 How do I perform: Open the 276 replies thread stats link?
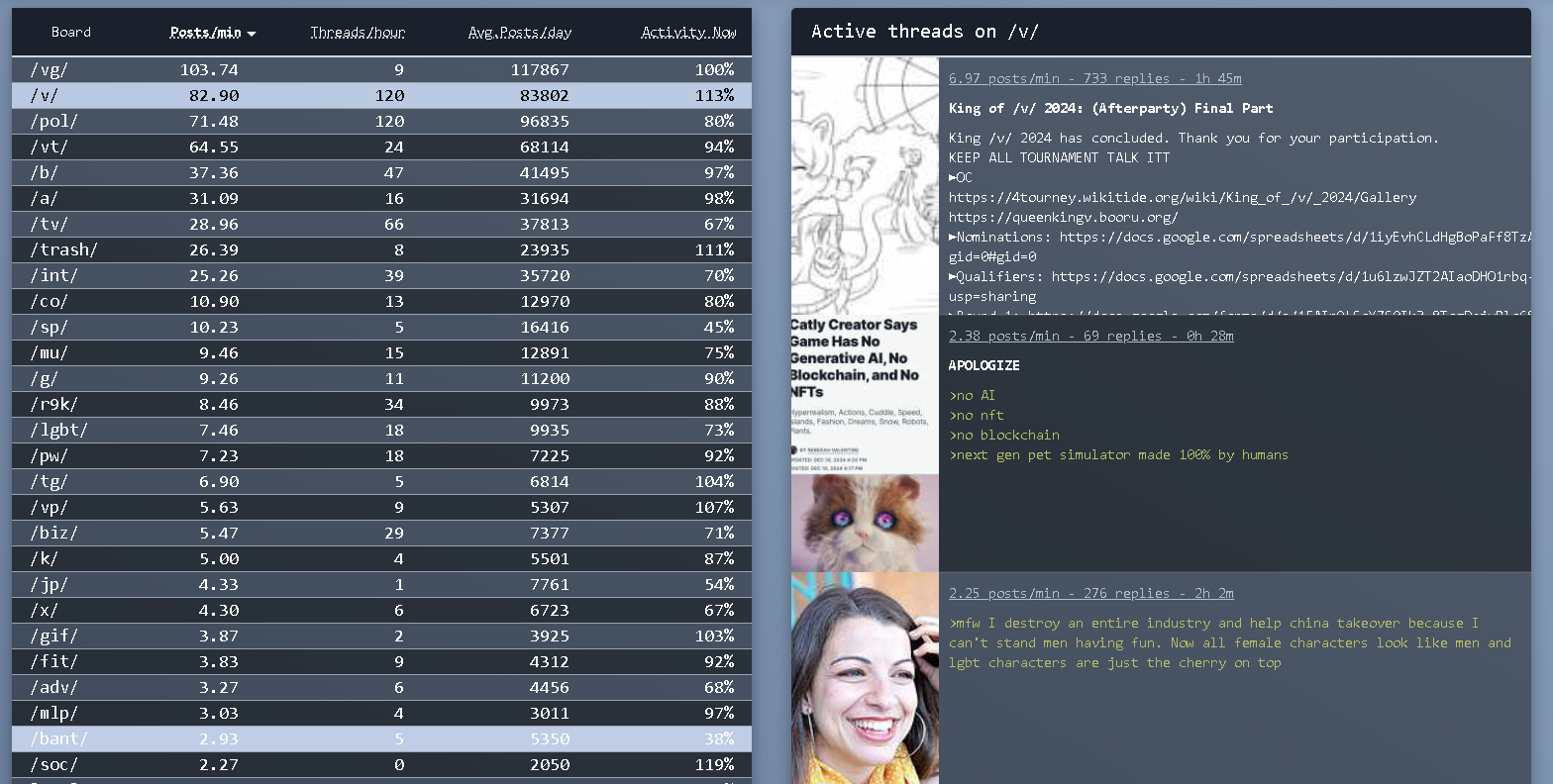pos(1090,594)
